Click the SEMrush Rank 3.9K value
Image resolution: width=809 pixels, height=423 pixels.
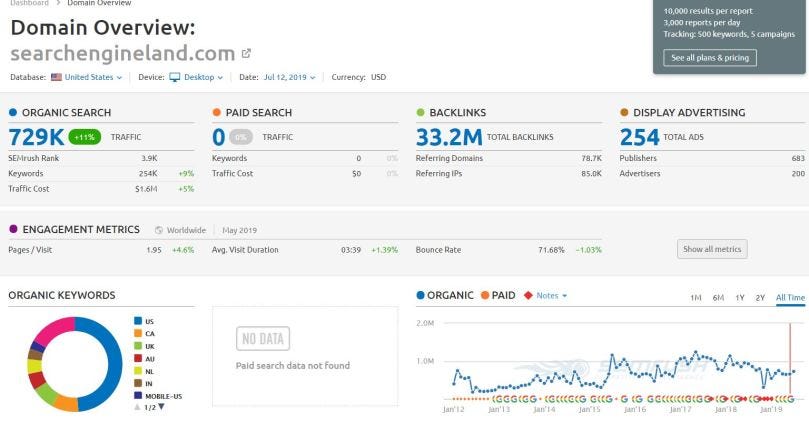150,158
